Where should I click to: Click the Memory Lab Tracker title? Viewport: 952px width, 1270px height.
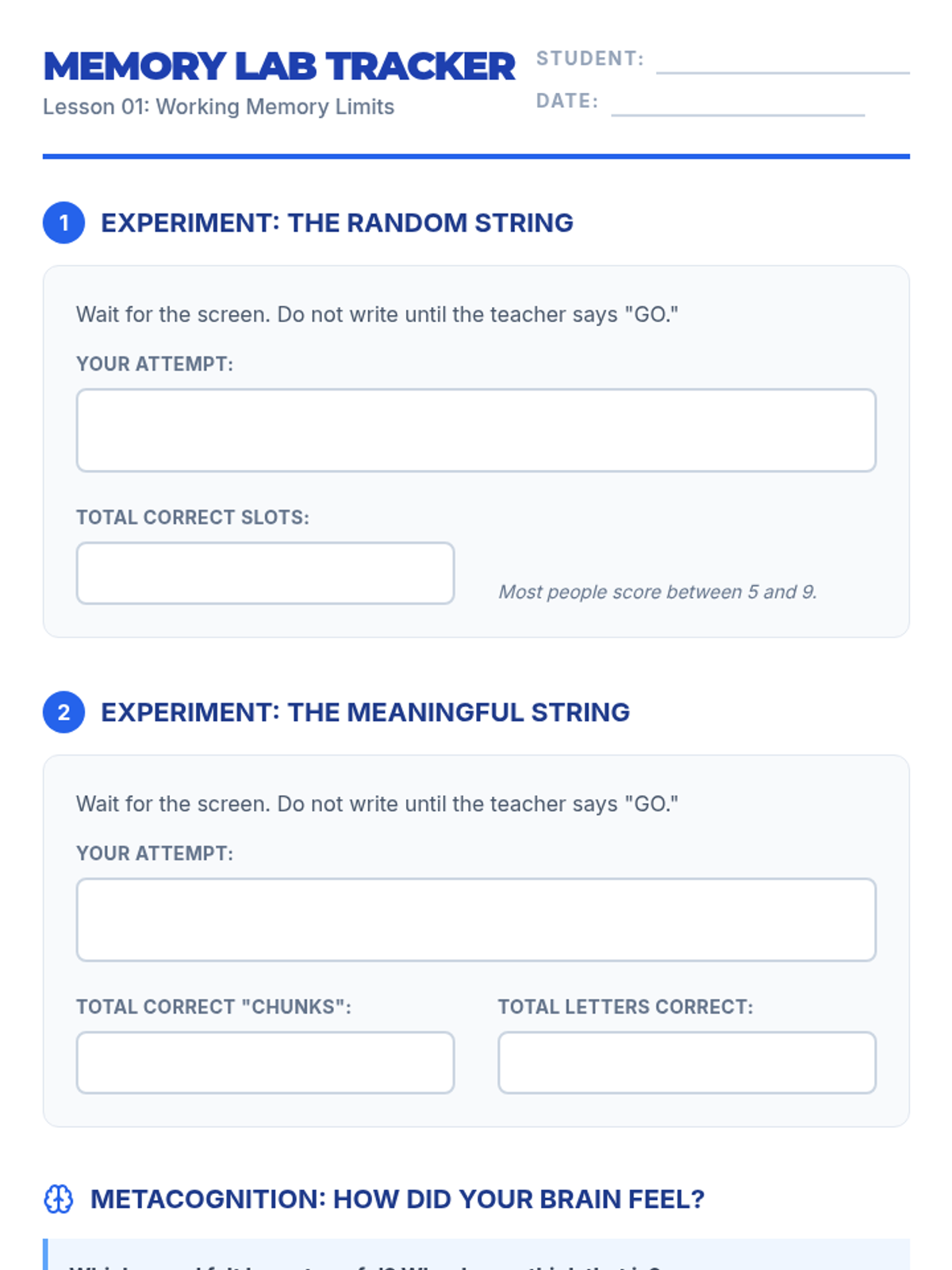pyautogui.click(x=279, y=67)
